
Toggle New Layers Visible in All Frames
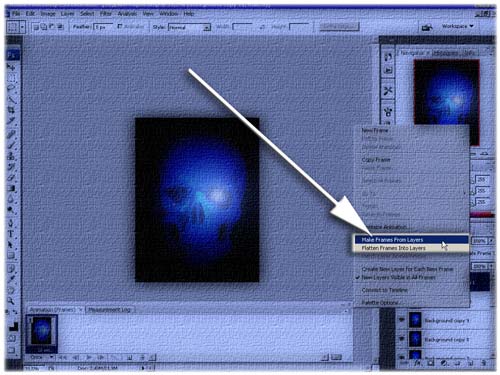pos(398,277)
